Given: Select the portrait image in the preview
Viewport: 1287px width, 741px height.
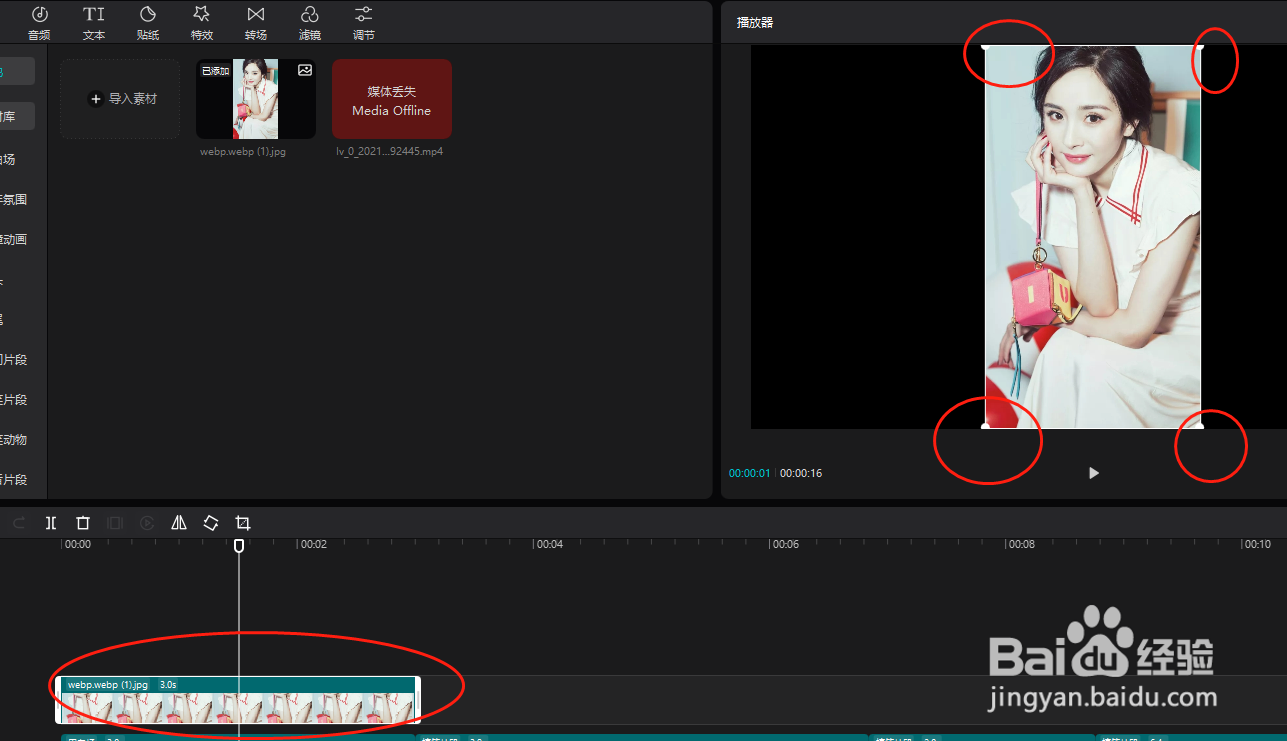Looking at the screenshot, I should point(1093,237).
